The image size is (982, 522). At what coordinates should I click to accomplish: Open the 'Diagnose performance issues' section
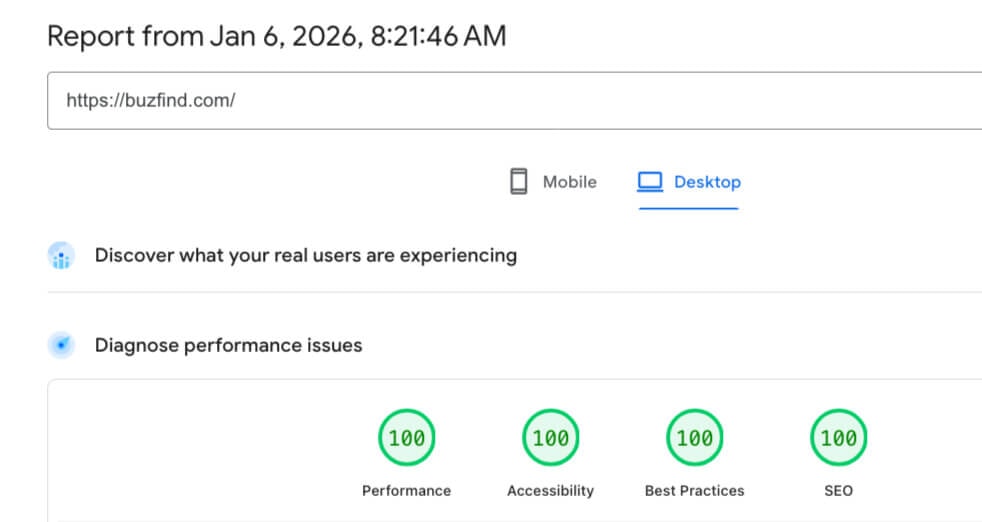click(229, 345)
